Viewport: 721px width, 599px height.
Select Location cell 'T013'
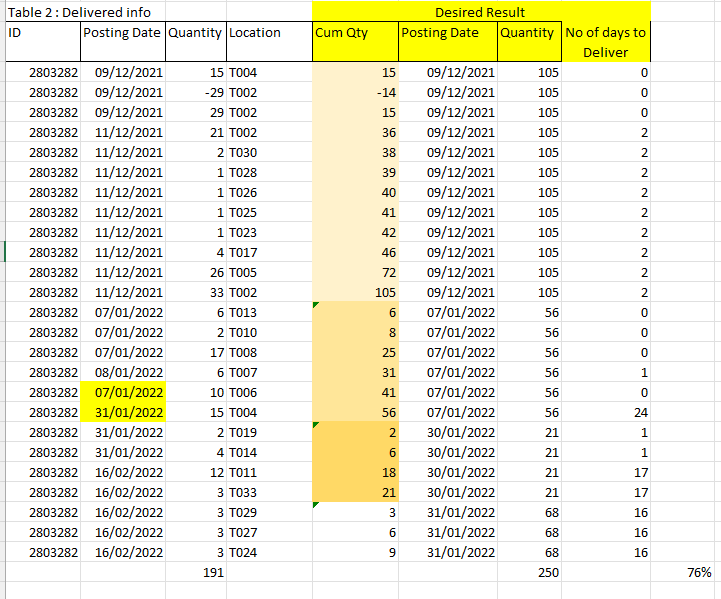pyautogui.click(x=269, y=312)
